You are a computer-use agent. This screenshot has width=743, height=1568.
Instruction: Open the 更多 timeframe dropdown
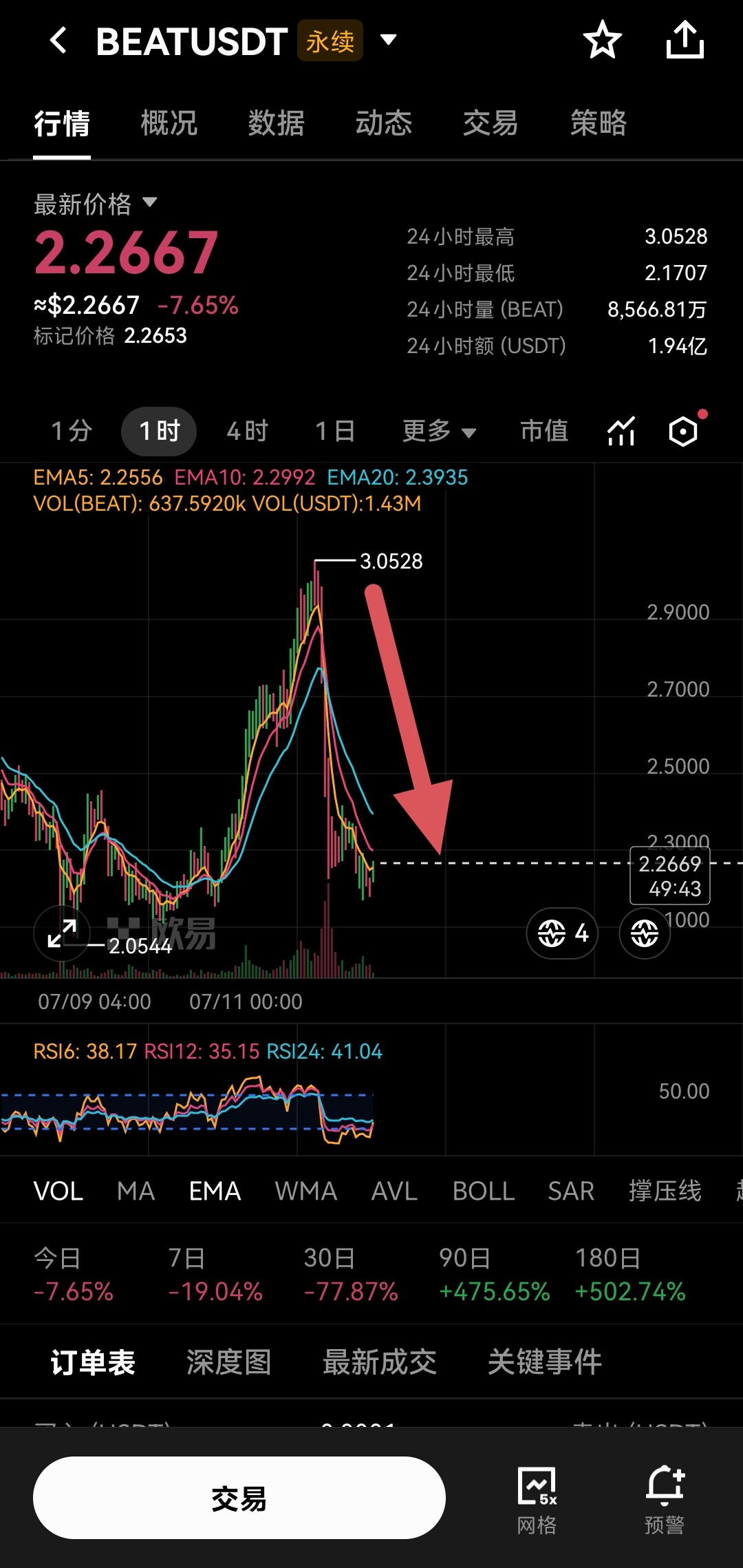439,432
